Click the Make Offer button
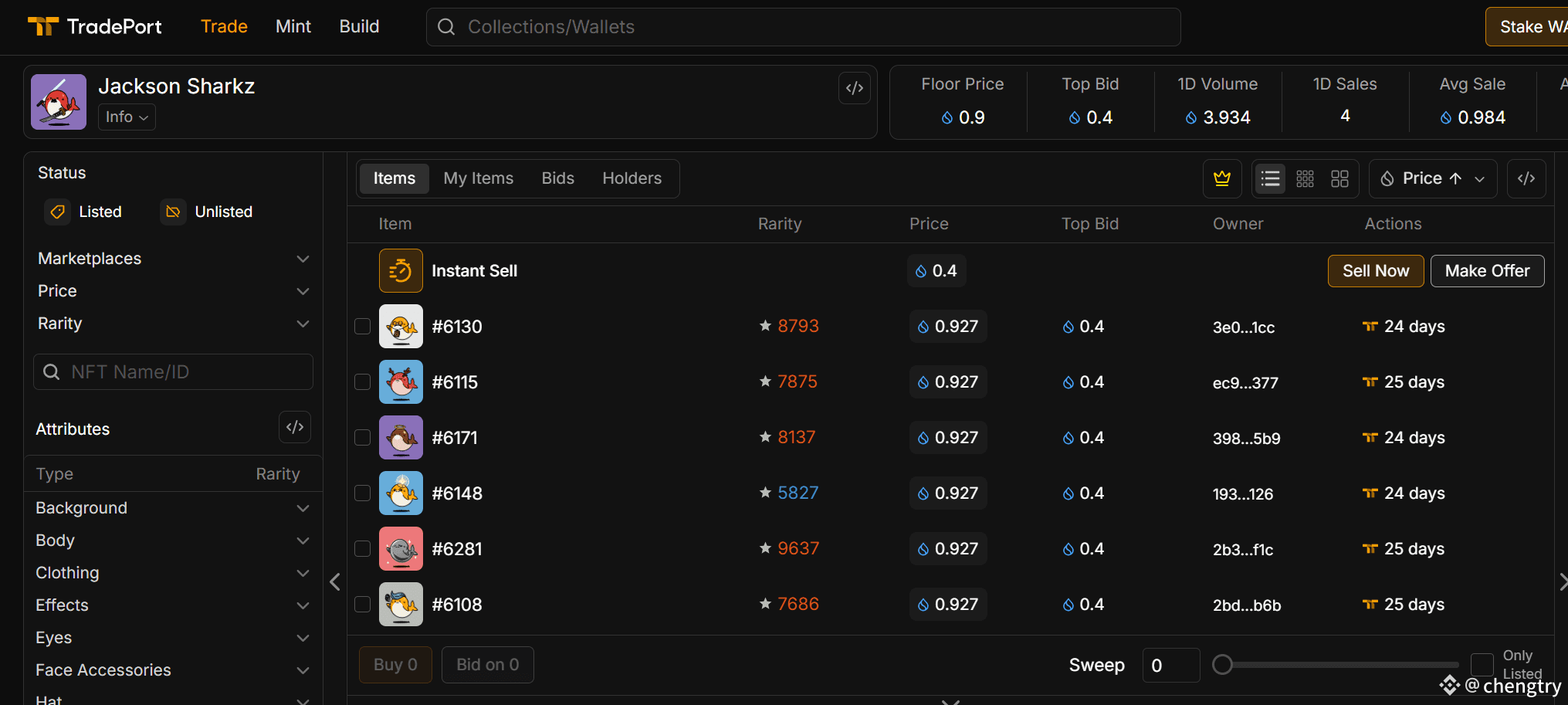This screenshot has height=705, width=1568. point(1486,271)
